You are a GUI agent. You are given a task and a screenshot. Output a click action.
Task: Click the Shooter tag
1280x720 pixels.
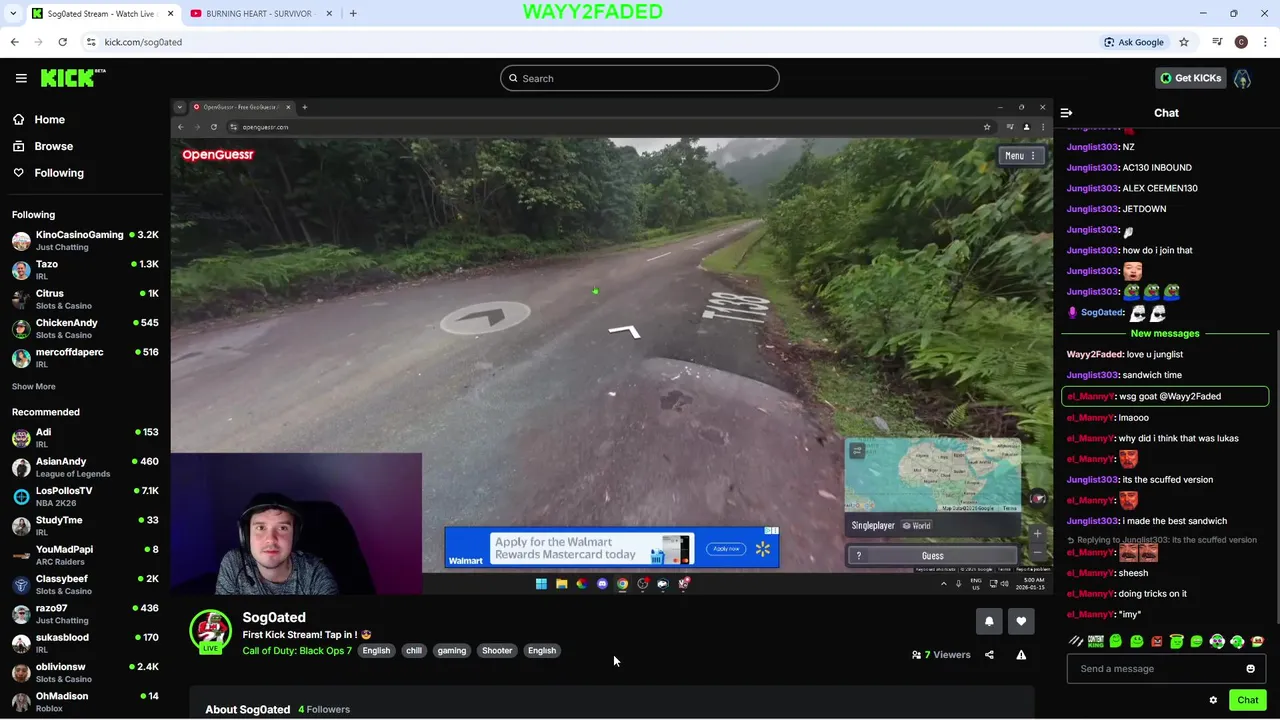click(x=497, y=651)
